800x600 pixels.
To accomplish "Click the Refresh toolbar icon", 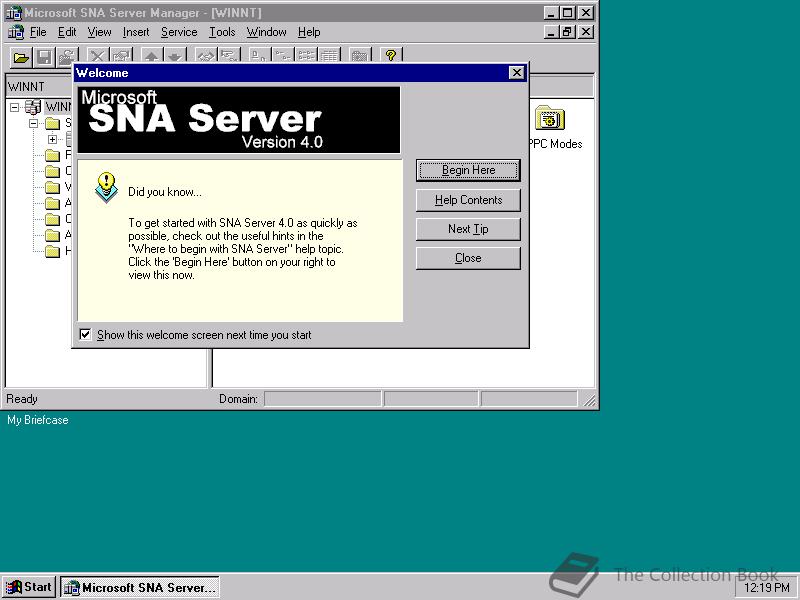I will (x=67, y=57).
